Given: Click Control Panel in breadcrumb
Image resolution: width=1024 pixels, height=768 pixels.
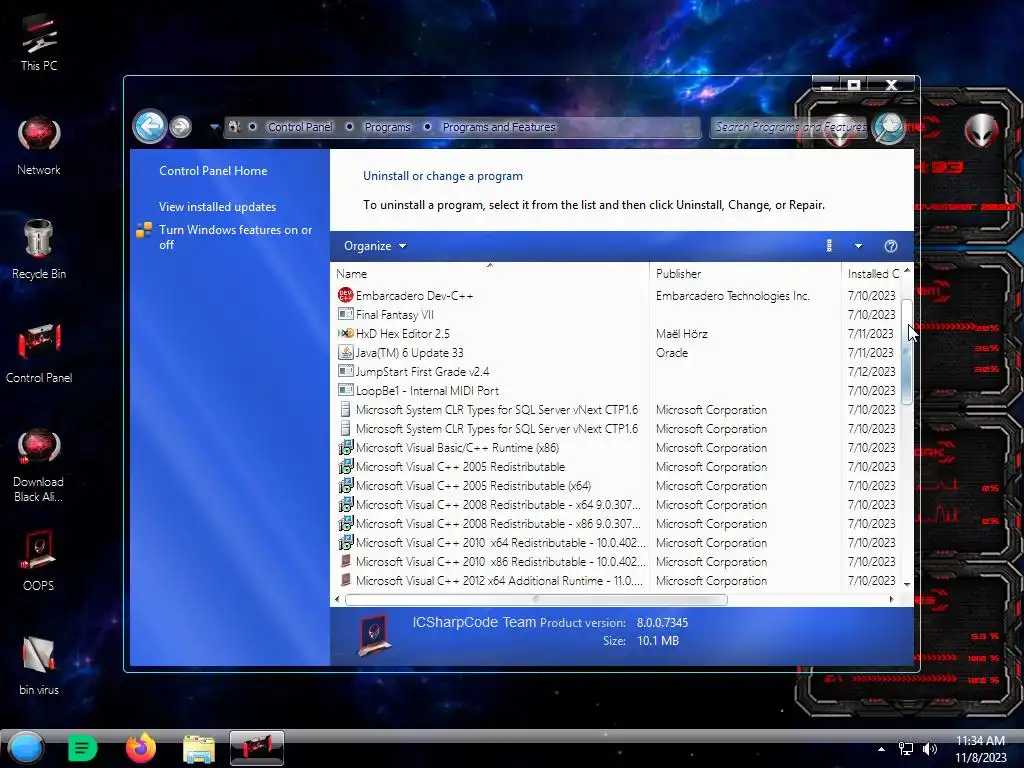Looking at the screenshot, I should coord(300,127).
